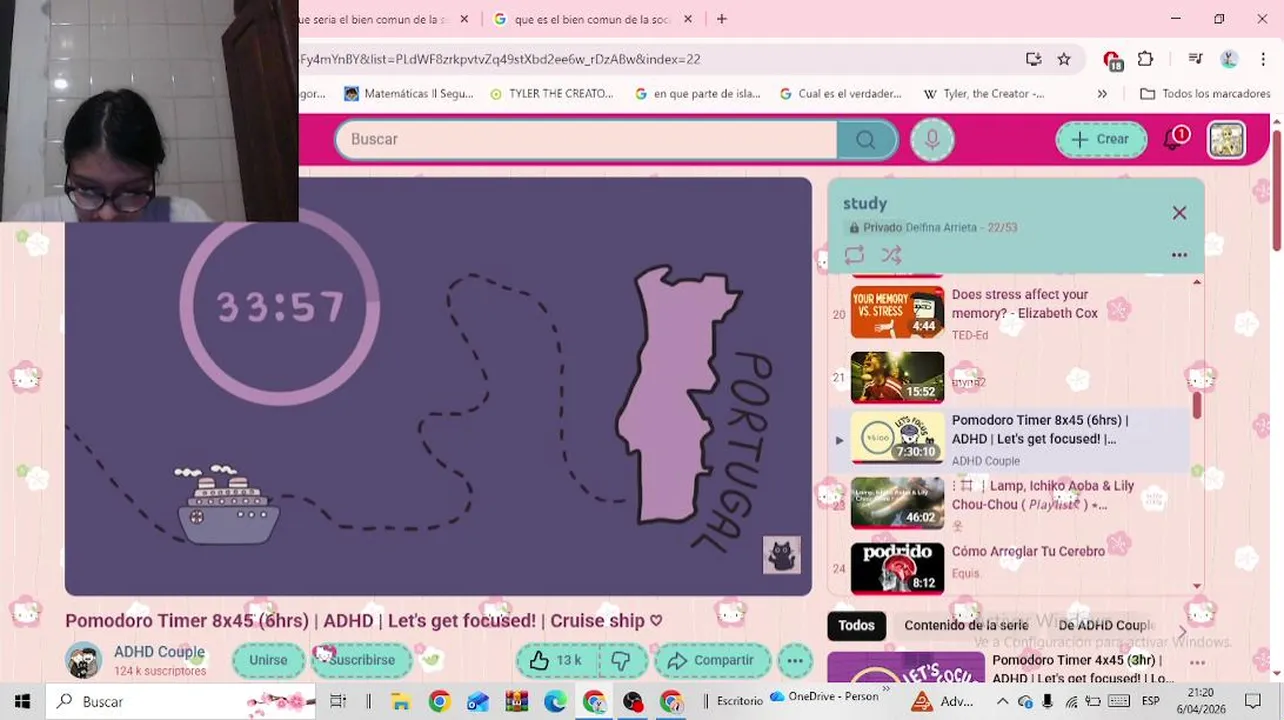Activate voice search microphone icon

click(x=932, y=140)
